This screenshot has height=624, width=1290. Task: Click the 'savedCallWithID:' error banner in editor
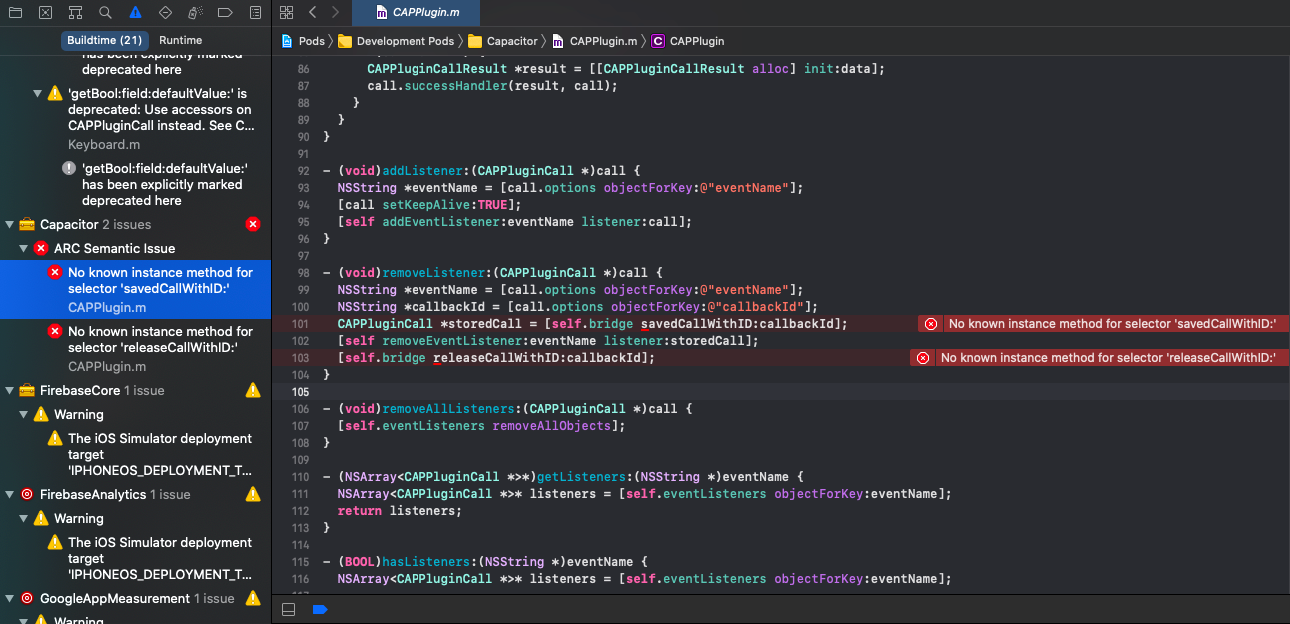coord(1104,324)
